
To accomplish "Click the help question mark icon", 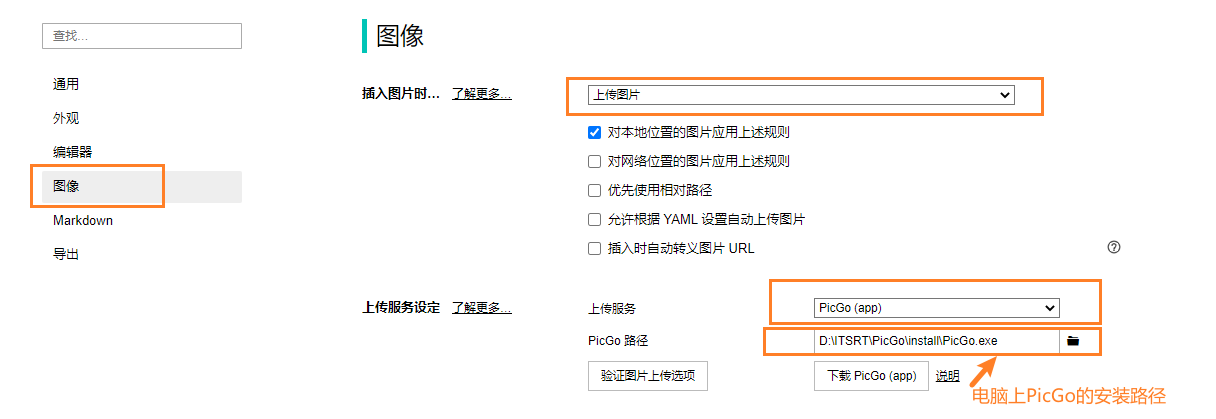I will [x=1114, y=247].
